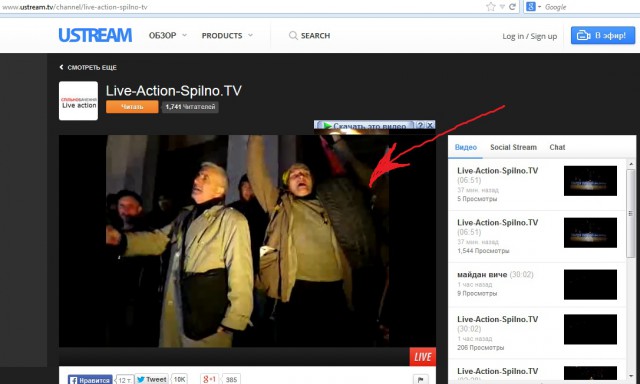Tweet this channel via Tweet button
Screen dimensions: 640x384
point(152,379)
